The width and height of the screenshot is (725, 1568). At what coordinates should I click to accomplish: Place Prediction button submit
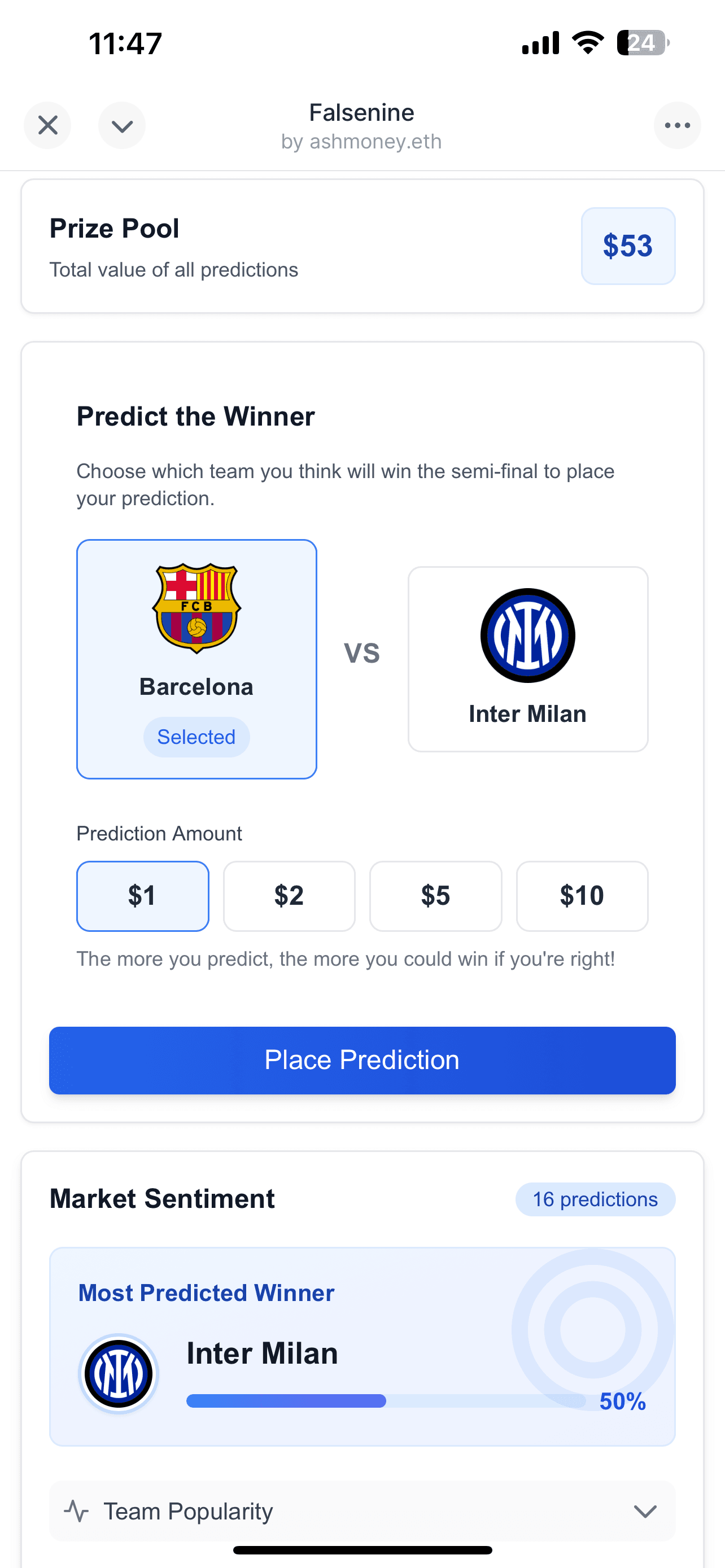(362, 1061)
